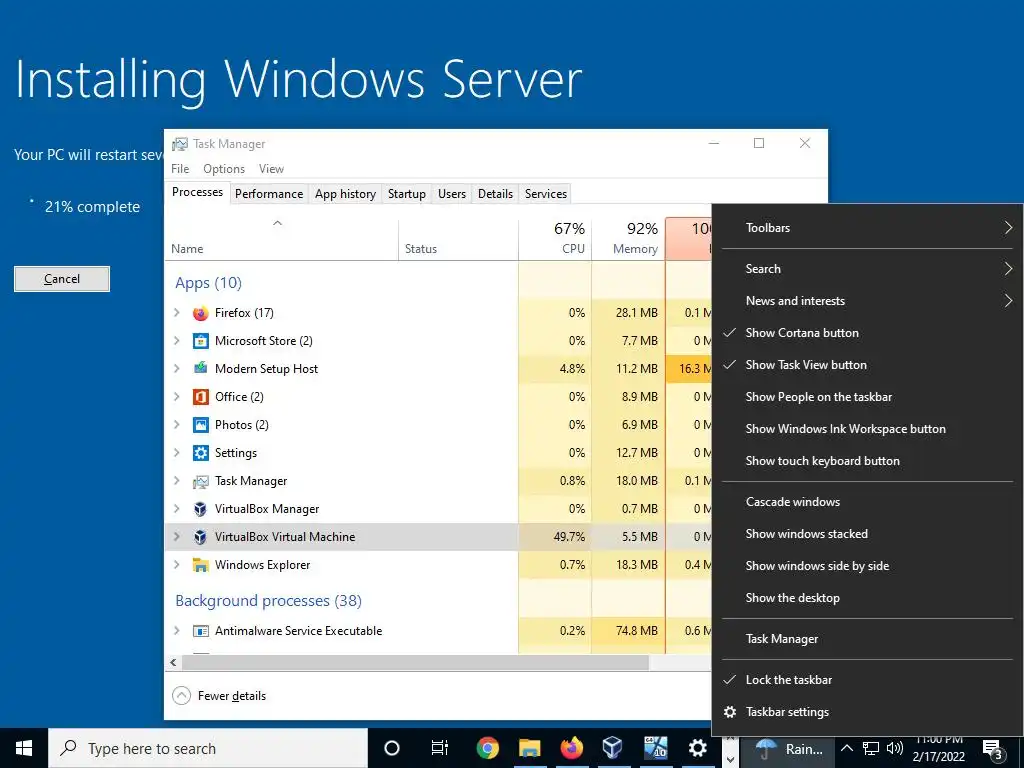Click the VirtualBox Virtual Machine process icon
Viewport: 1024px width, 768px height.
[200, 537]
